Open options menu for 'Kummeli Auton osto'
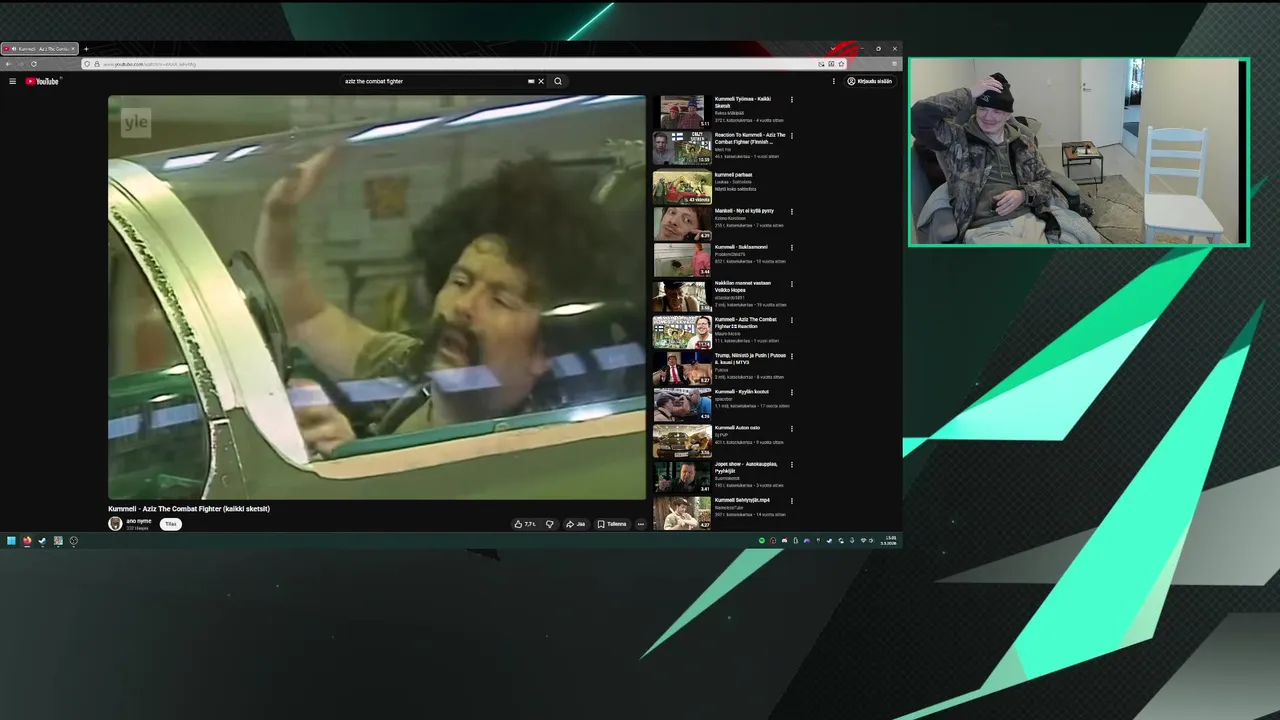Image resolution: width=1280 pixels, height=720 pixels. tap(792, 428)
